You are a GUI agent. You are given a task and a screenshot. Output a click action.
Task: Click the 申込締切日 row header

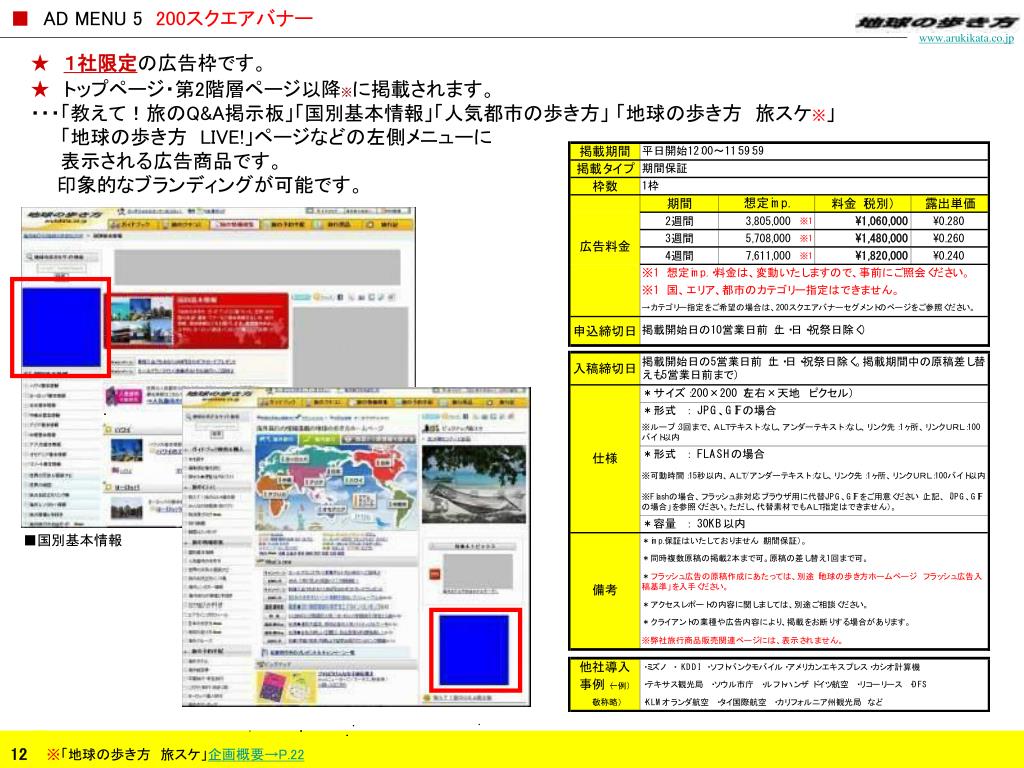coord(605,331)
